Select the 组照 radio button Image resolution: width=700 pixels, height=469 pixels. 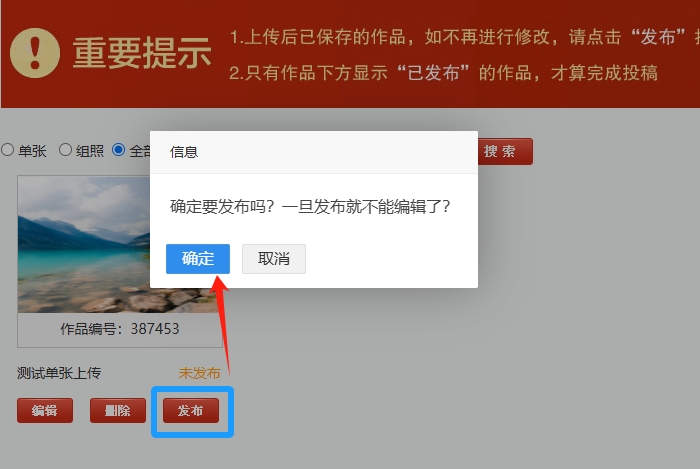point(65,149)
